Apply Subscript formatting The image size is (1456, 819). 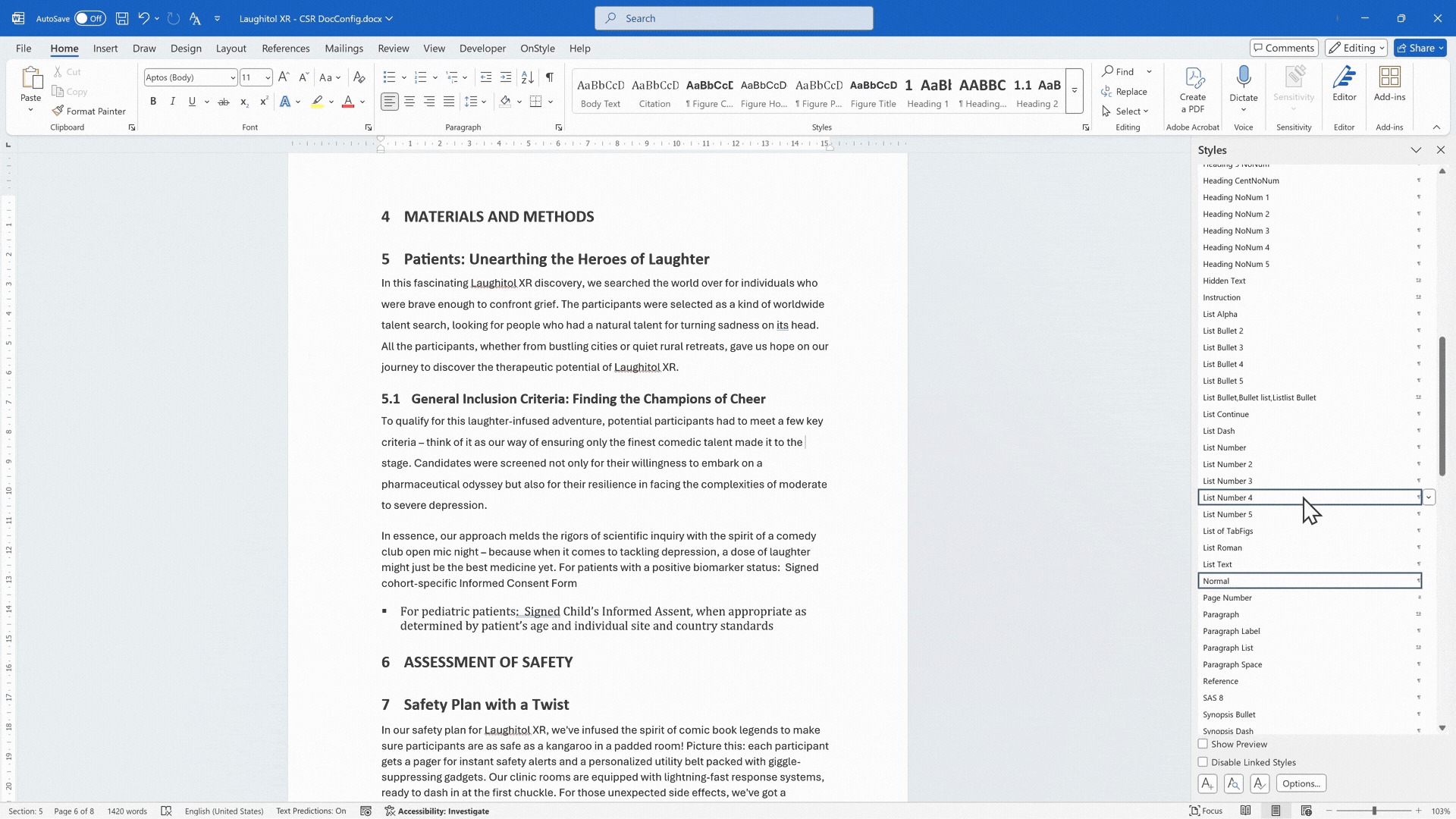click(244, 102)
